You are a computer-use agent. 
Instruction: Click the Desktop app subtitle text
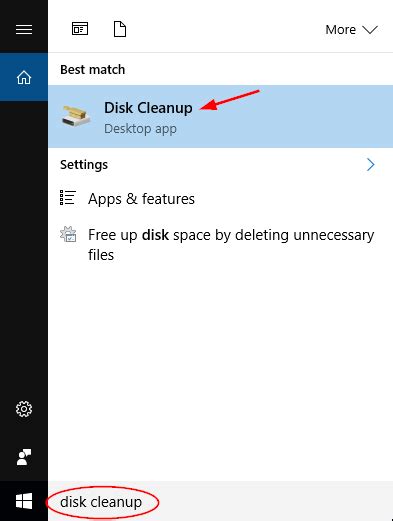[x=140, y=129]
